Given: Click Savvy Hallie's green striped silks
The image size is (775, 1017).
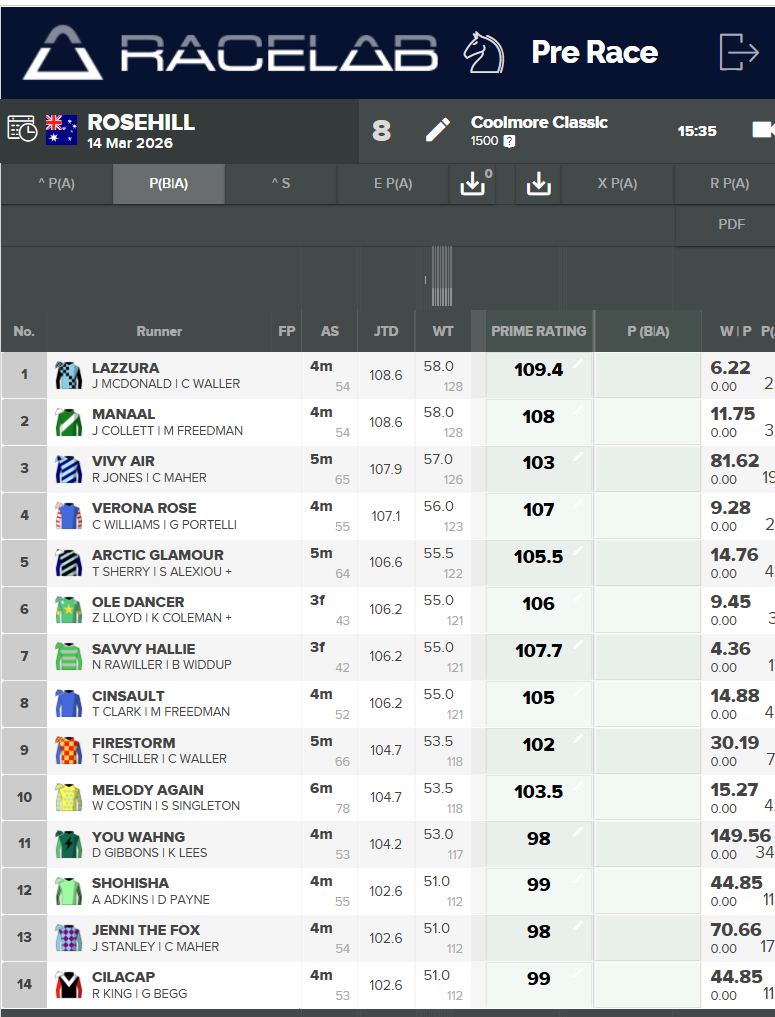Looking at the screenshot, I should click(68, 657).
